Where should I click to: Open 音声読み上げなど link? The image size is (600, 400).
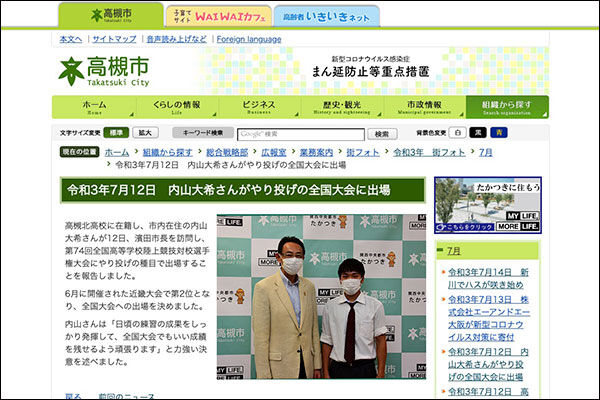point(176,39)
